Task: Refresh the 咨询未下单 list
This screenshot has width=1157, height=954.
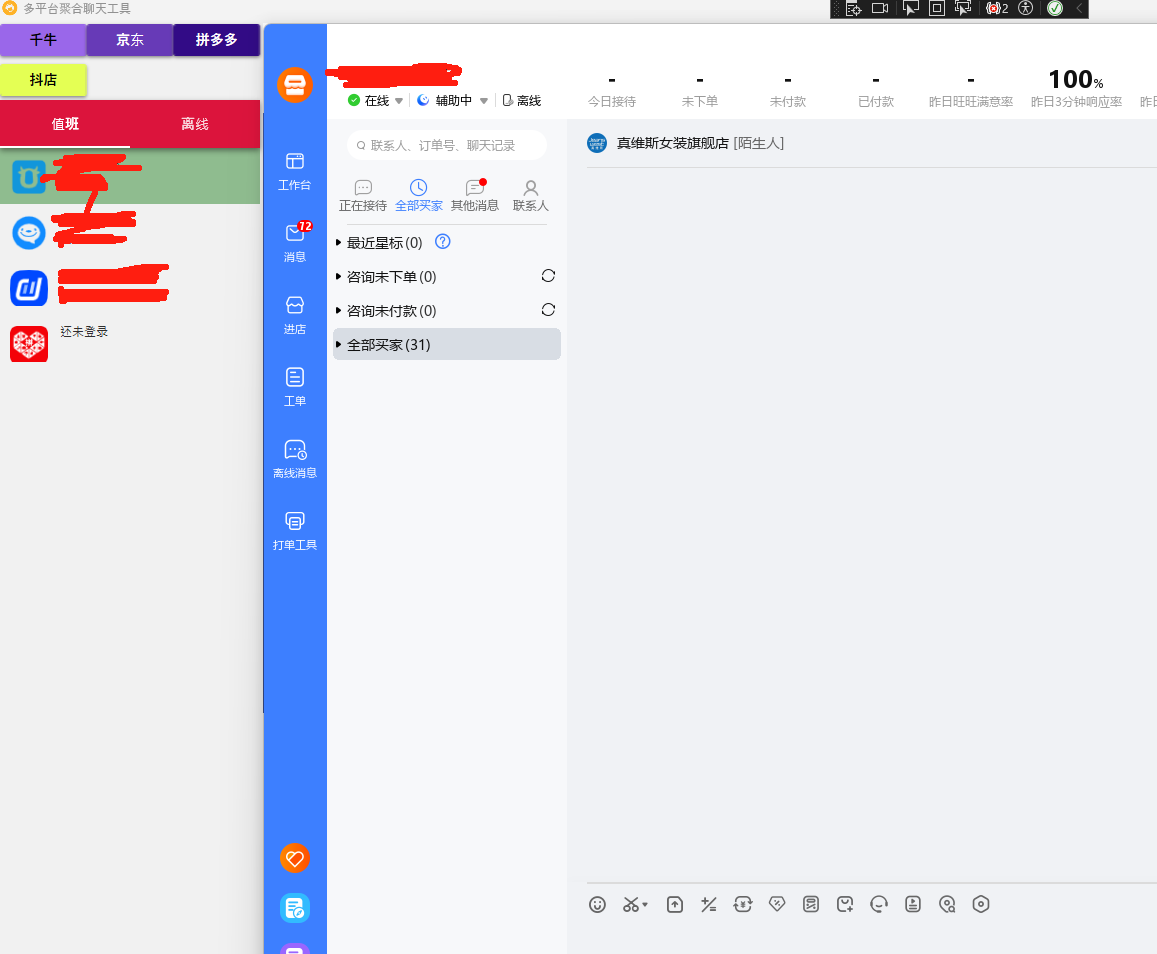Action: (x=548, y=276)
